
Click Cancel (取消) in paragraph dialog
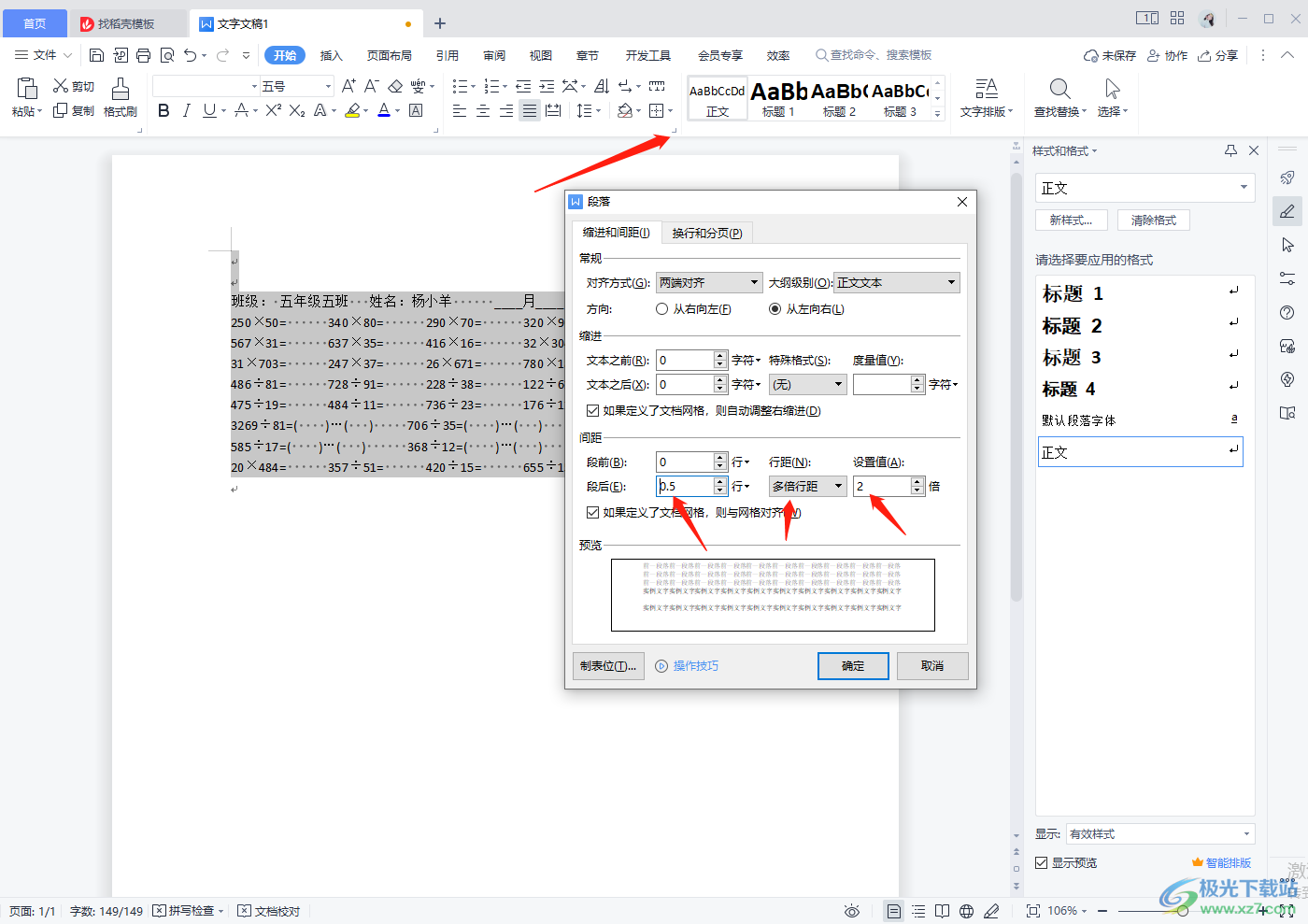point(932,666)
